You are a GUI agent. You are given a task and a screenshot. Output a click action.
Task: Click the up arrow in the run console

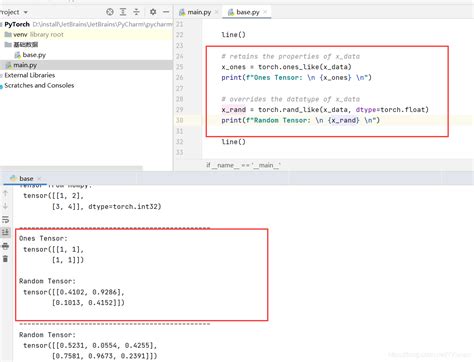coord(5,193)
